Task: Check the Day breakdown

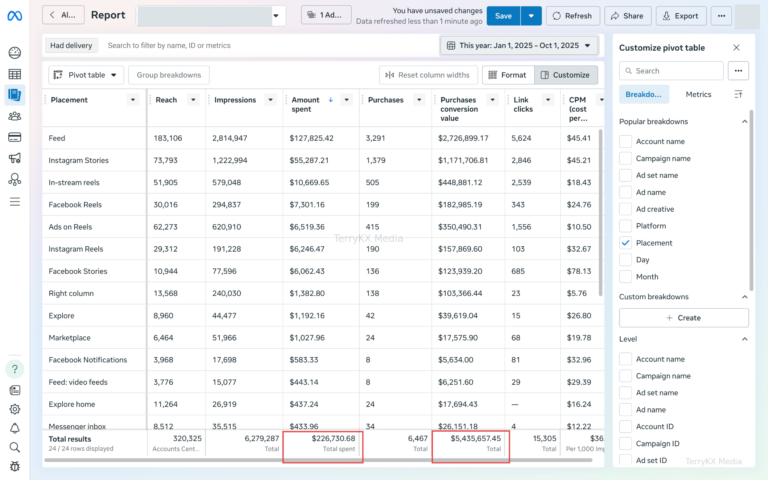Action: coord(625,260)
